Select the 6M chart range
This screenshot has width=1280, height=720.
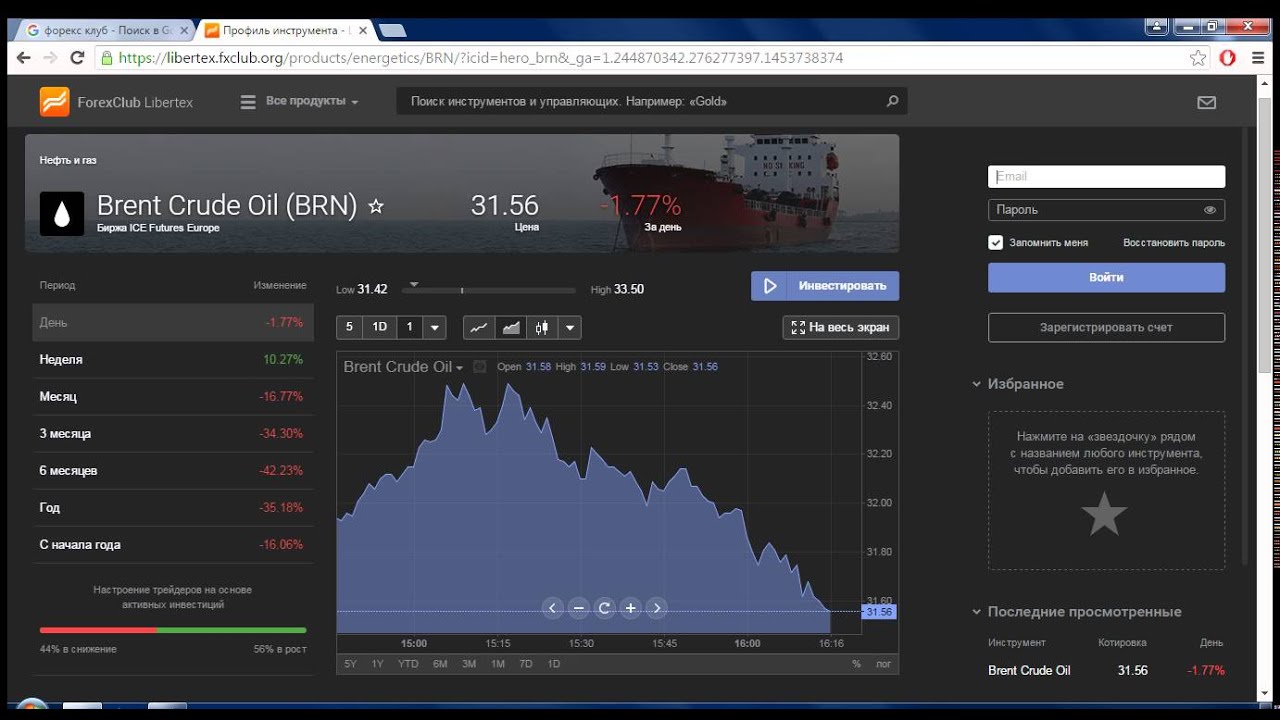click(440, 664)
